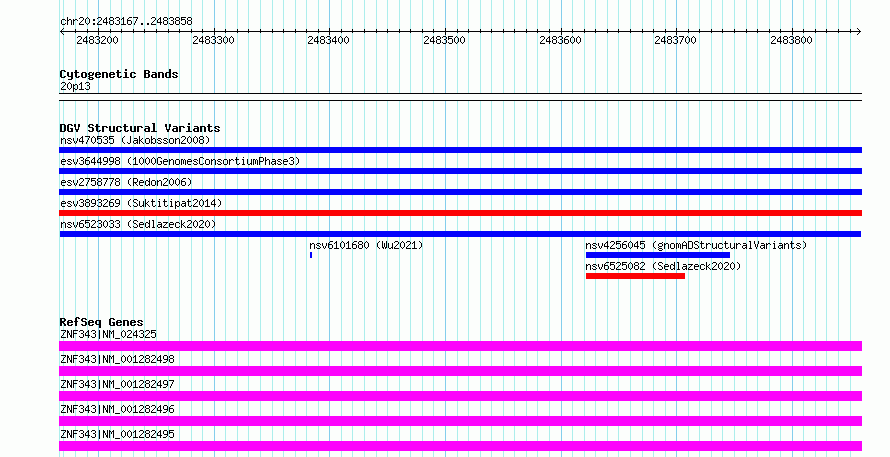Click ruler tick label 2483400
The width and height of the screenshot is (890, 457).
[x=329, y=40]
